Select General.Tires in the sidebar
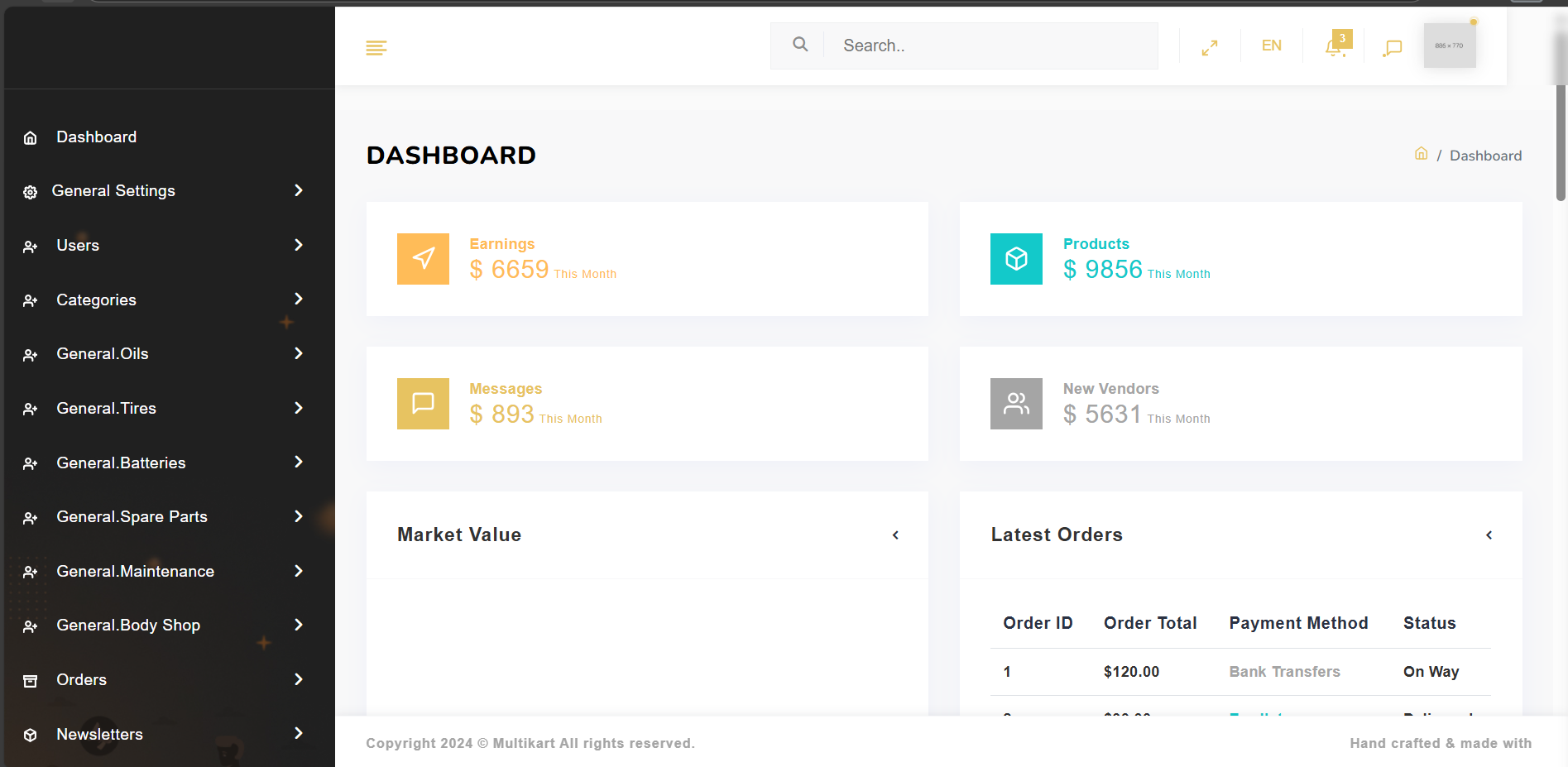Image resolution: width=1568 pixels, height=767 pixels. pos(106,409)
